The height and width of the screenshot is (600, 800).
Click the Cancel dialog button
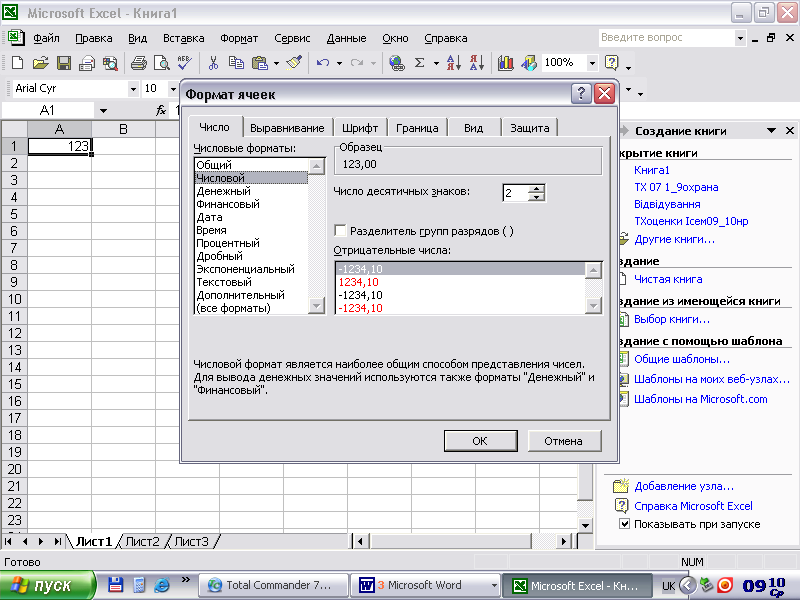pyautogui.click(x=564, y=441)
